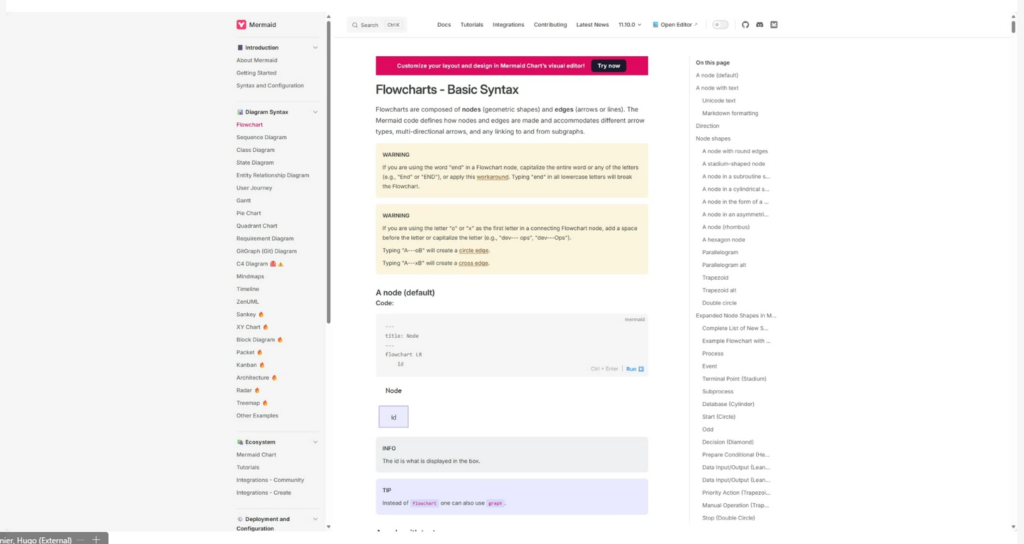Click the Mermaid Chart icon in header

click(774, 25)
